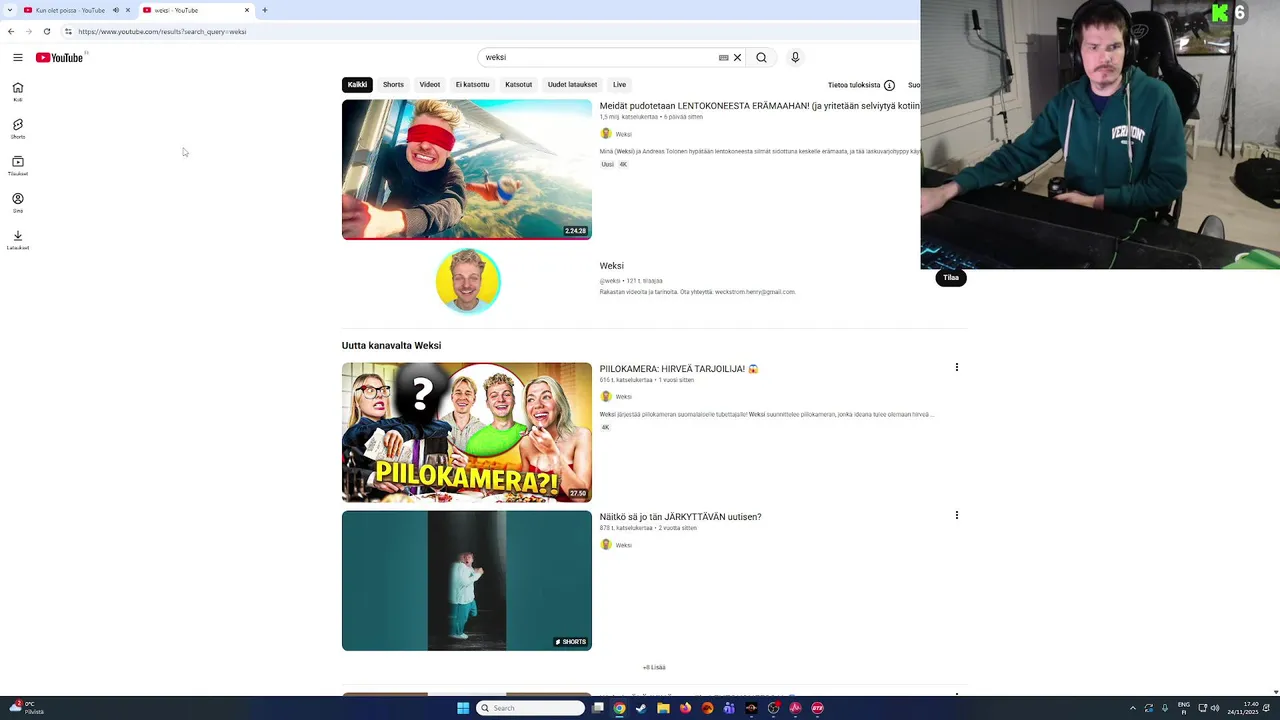1280x720 pixels.
Task: Click the Tietoa tuloksista link
Action: click(854, 85)
